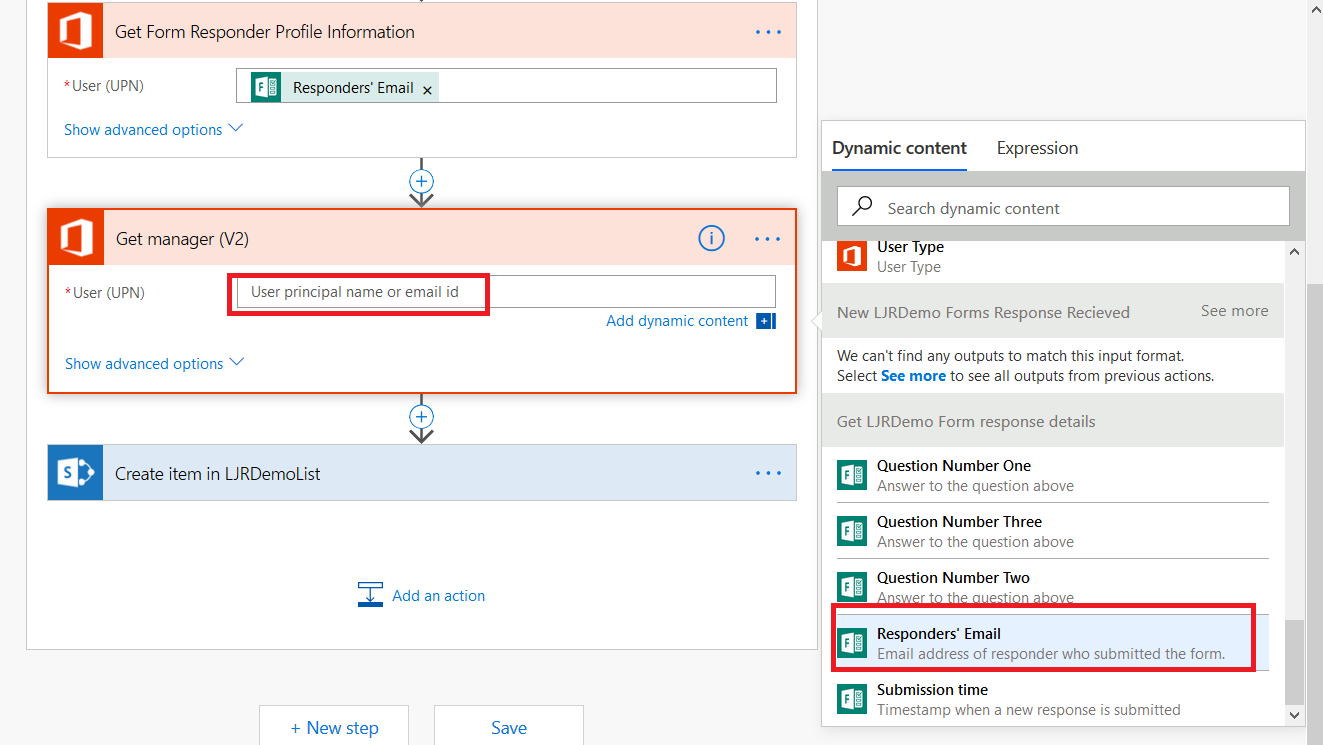Open the ellipsis menu on Get manager (V2)
The width and height of the screenshot is (1323, 745).
point(768,239)
